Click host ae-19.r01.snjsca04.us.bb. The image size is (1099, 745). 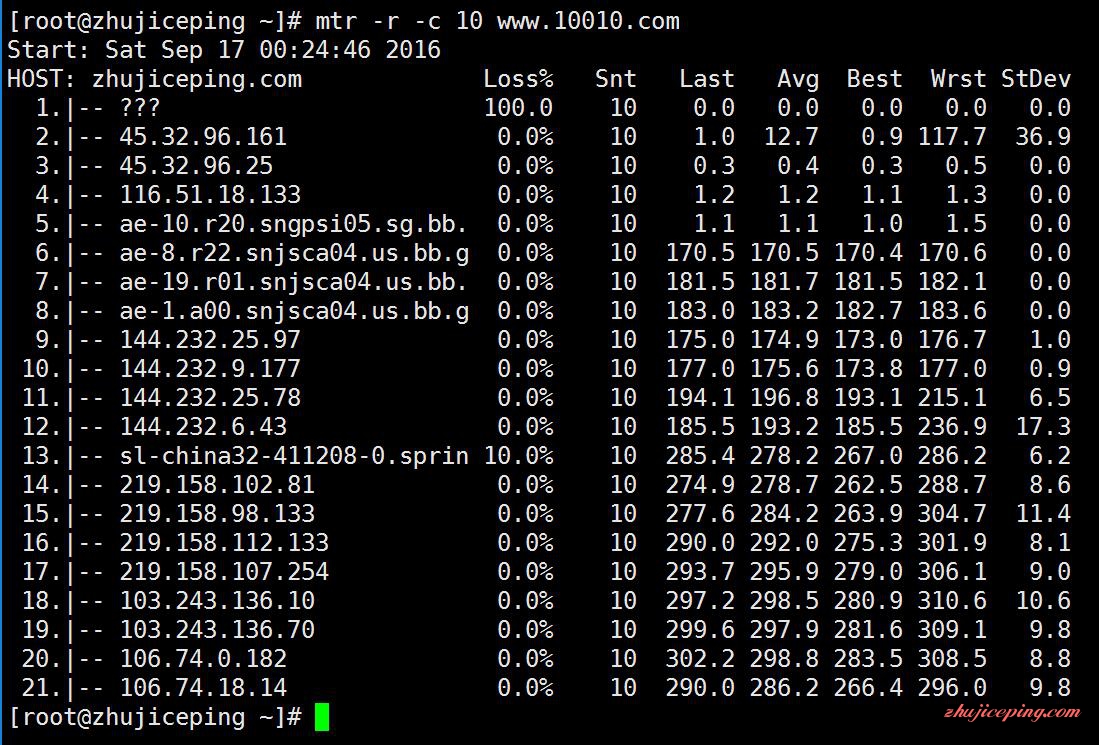point(294,282)
